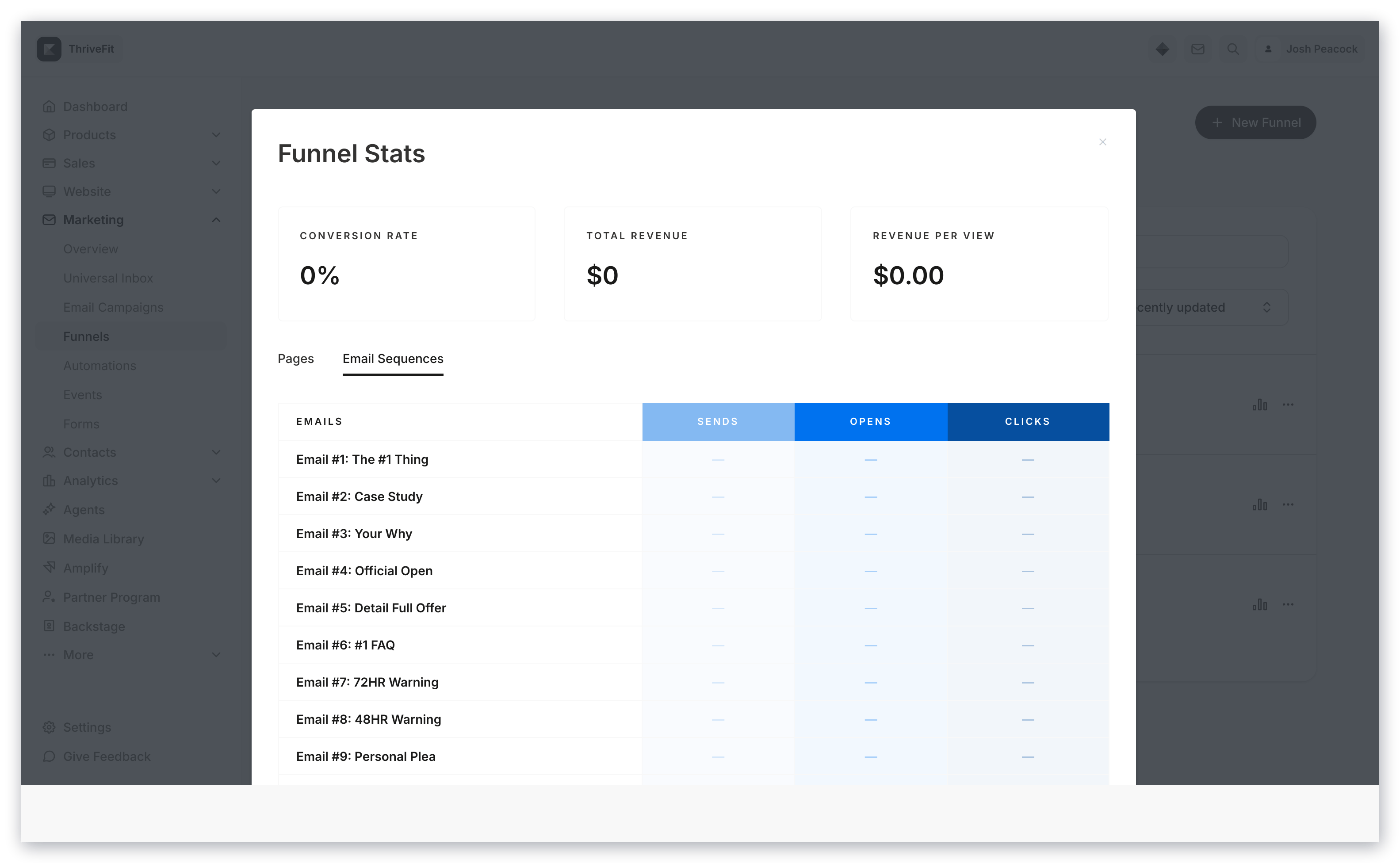The height and width of the screenshot is (863, 1400).
Task: Click the New Funnel button
Action: click(x=1255, y=122)
